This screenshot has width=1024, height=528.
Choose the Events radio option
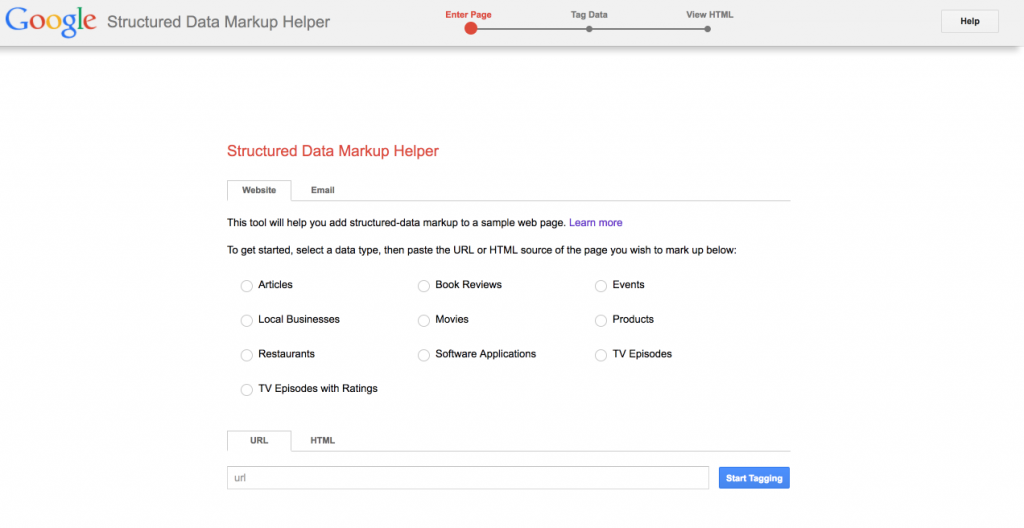point(601,286)
